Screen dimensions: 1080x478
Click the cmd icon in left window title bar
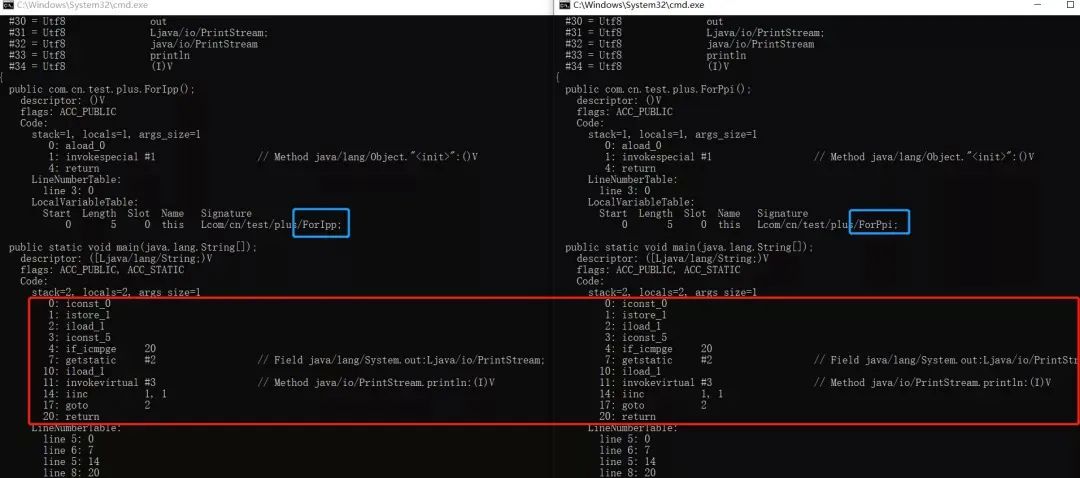pos(8,5)
